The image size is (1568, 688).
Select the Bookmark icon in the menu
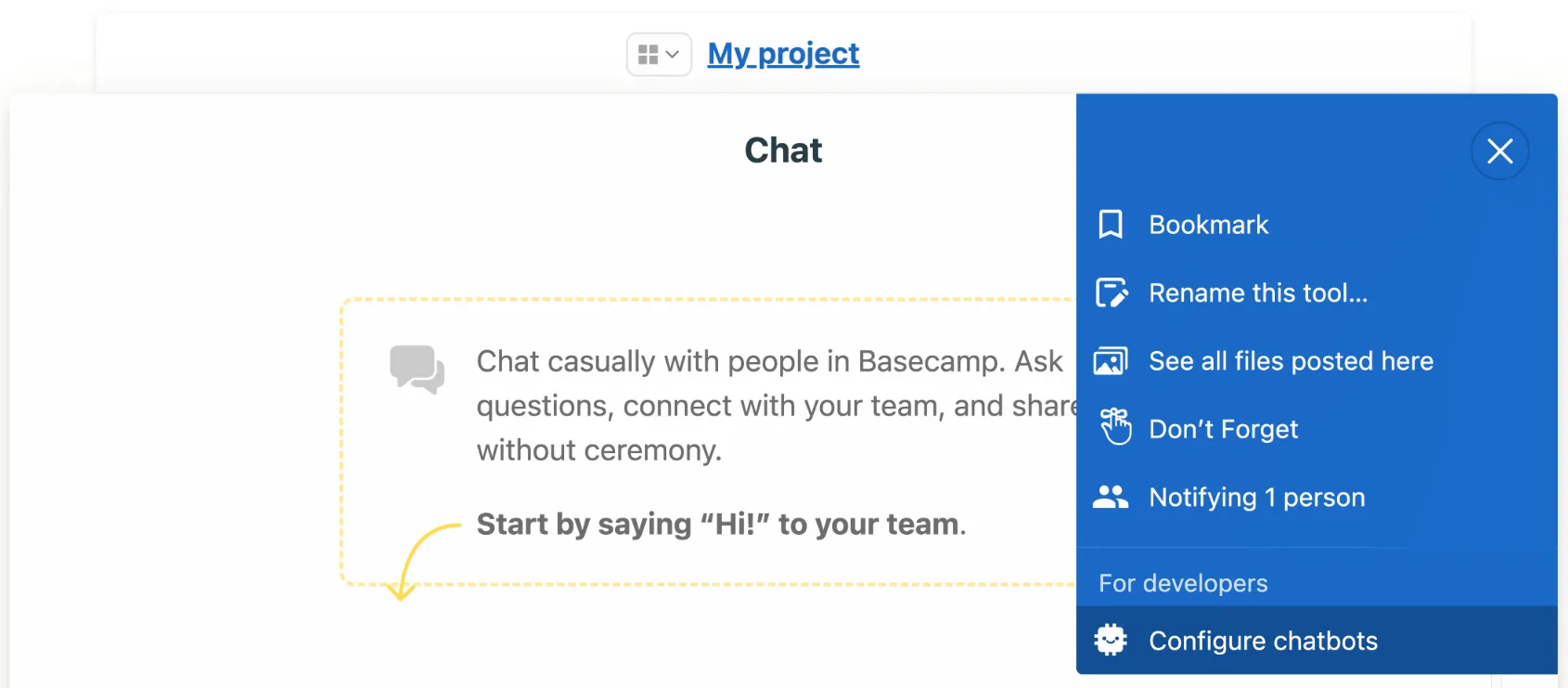pyautogui.click(x=1111, y=224)
